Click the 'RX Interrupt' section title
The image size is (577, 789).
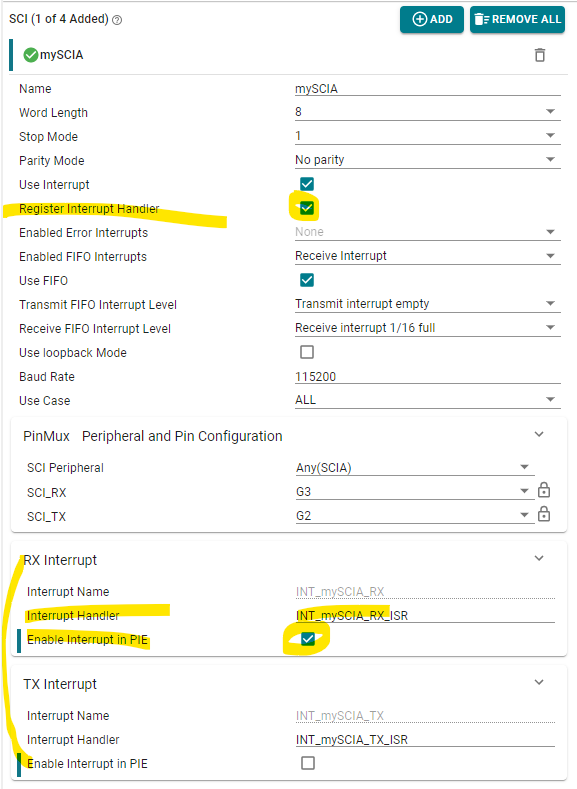(60, 560)
